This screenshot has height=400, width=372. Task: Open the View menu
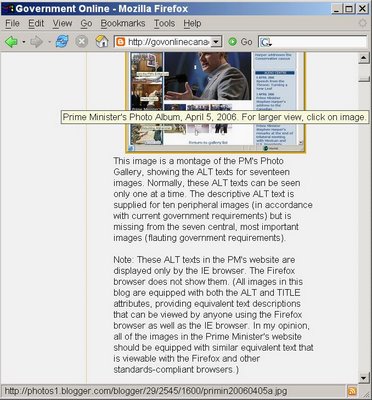coord(62,23)
